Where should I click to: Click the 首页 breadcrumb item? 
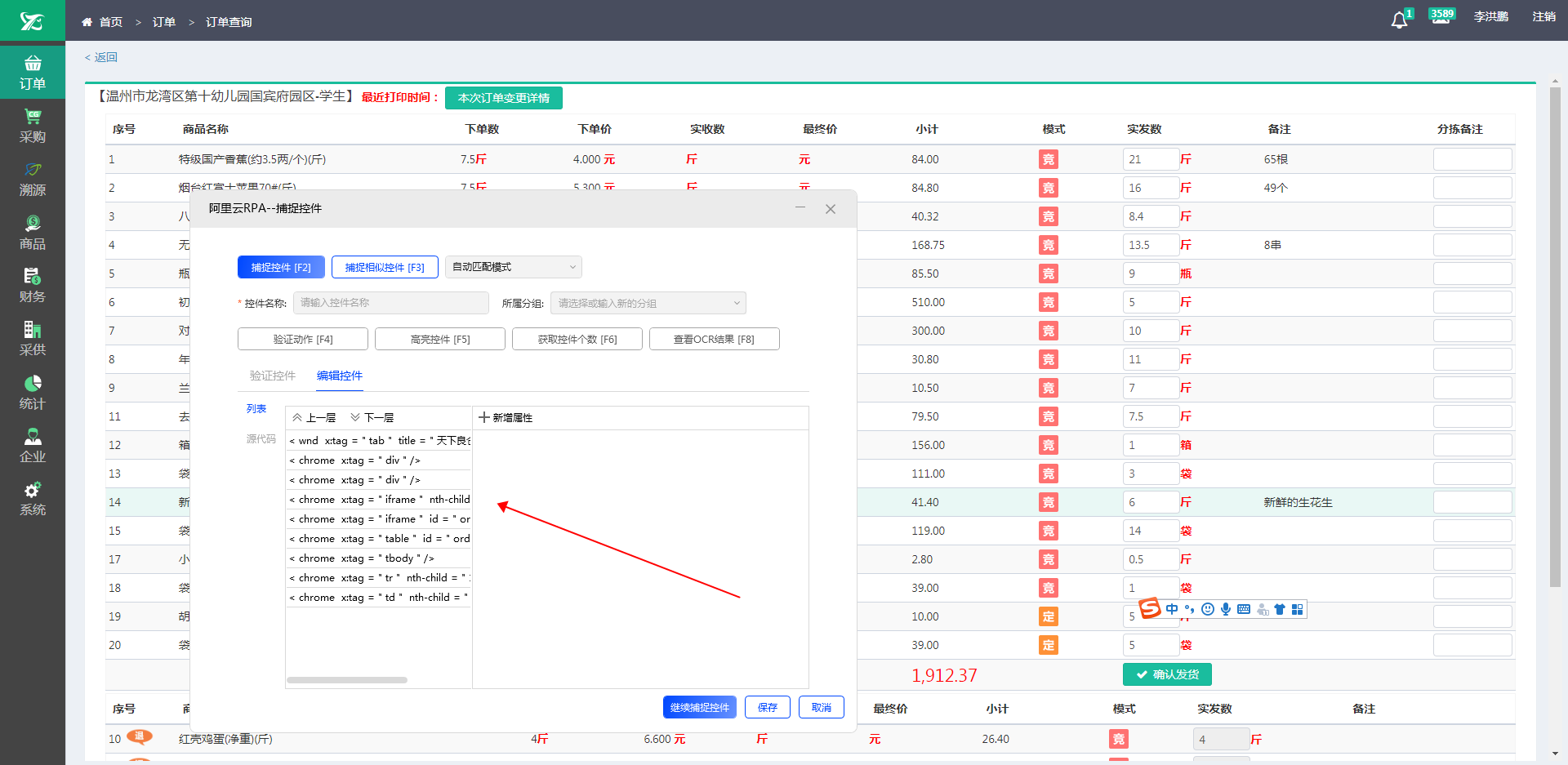point(111,22)
